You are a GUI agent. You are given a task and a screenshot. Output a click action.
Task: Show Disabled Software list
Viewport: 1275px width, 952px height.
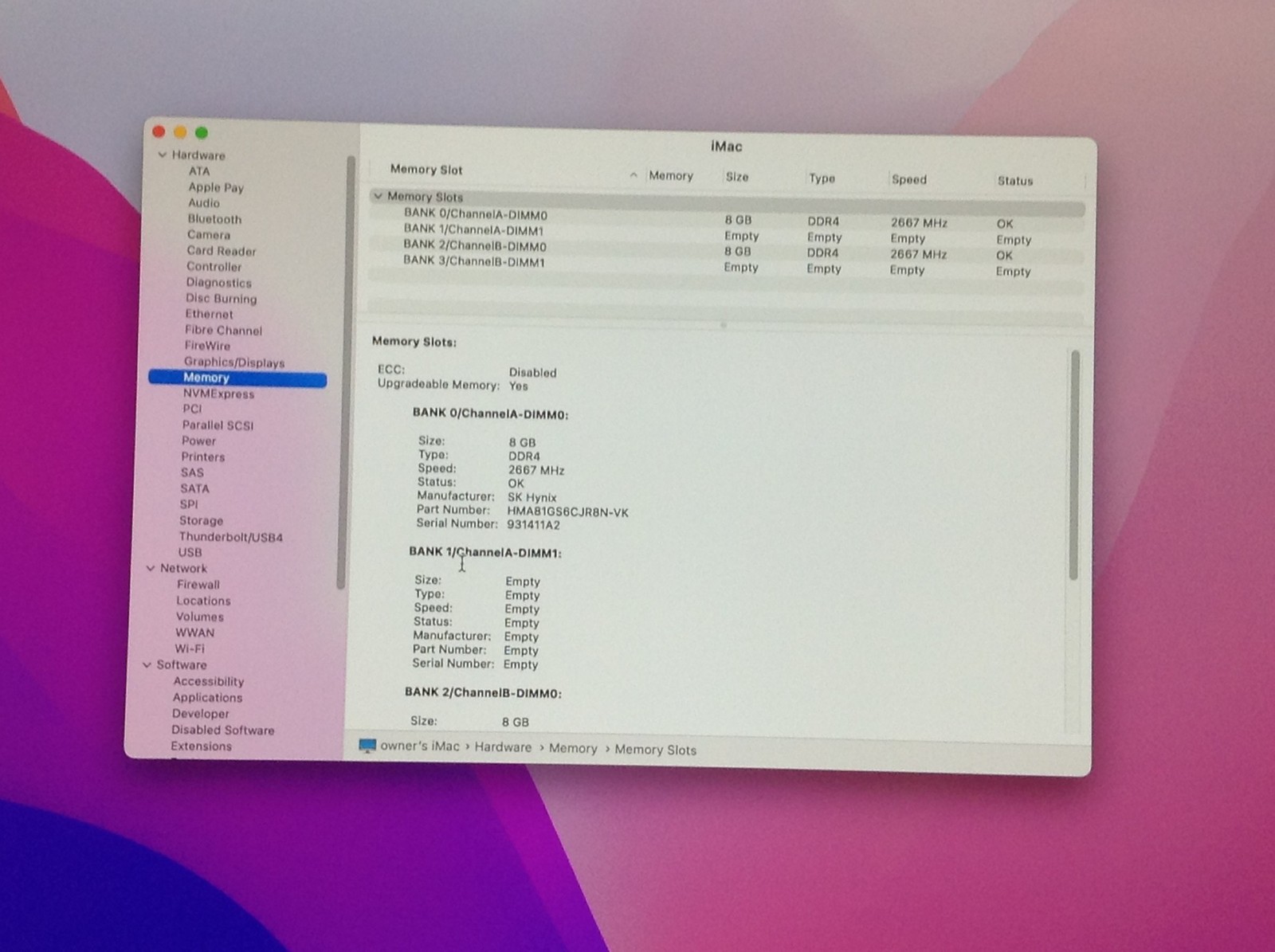click(222, 730)
